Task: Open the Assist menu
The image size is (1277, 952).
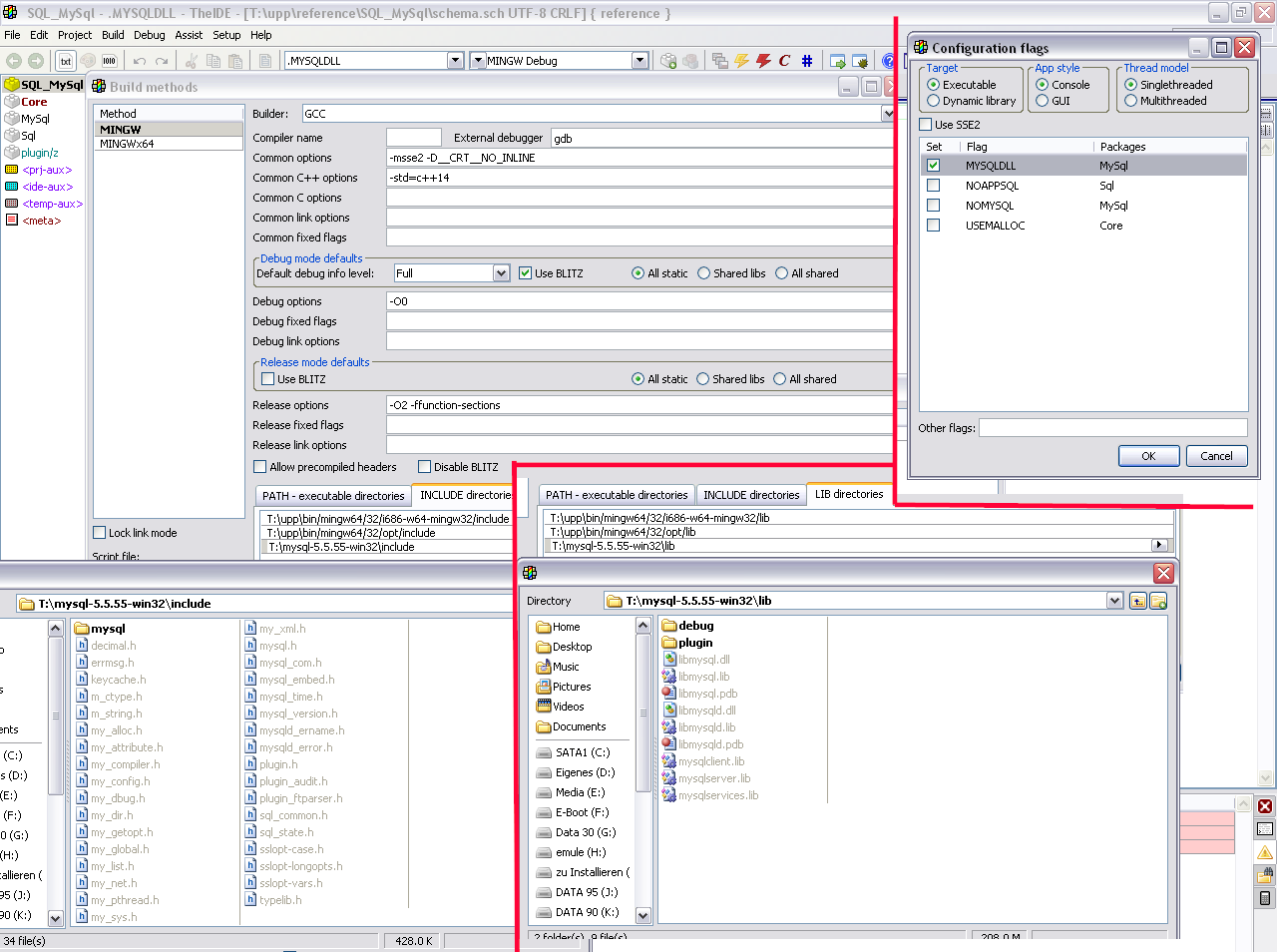Action: 189,35
